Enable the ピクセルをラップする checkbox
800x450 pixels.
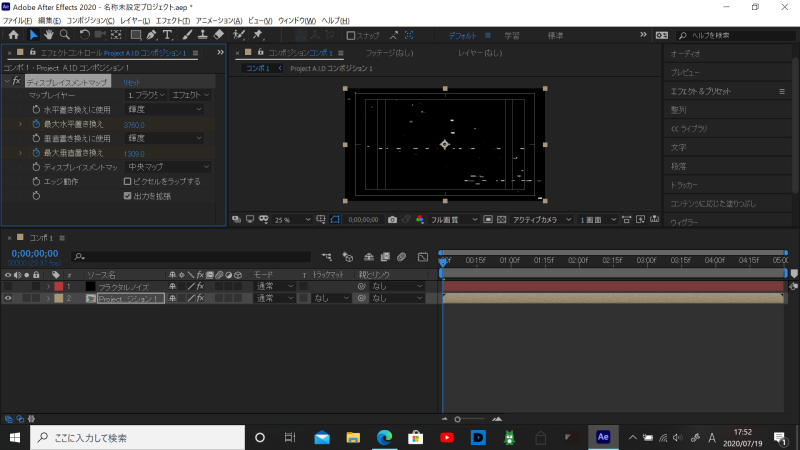(127, 181)
